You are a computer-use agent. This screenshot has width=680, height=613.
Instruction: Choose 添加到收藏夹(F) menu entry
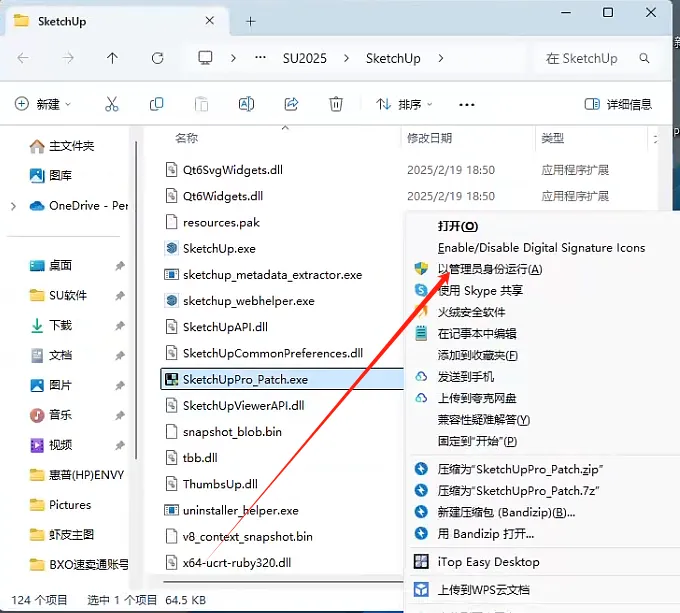(477, 355)
